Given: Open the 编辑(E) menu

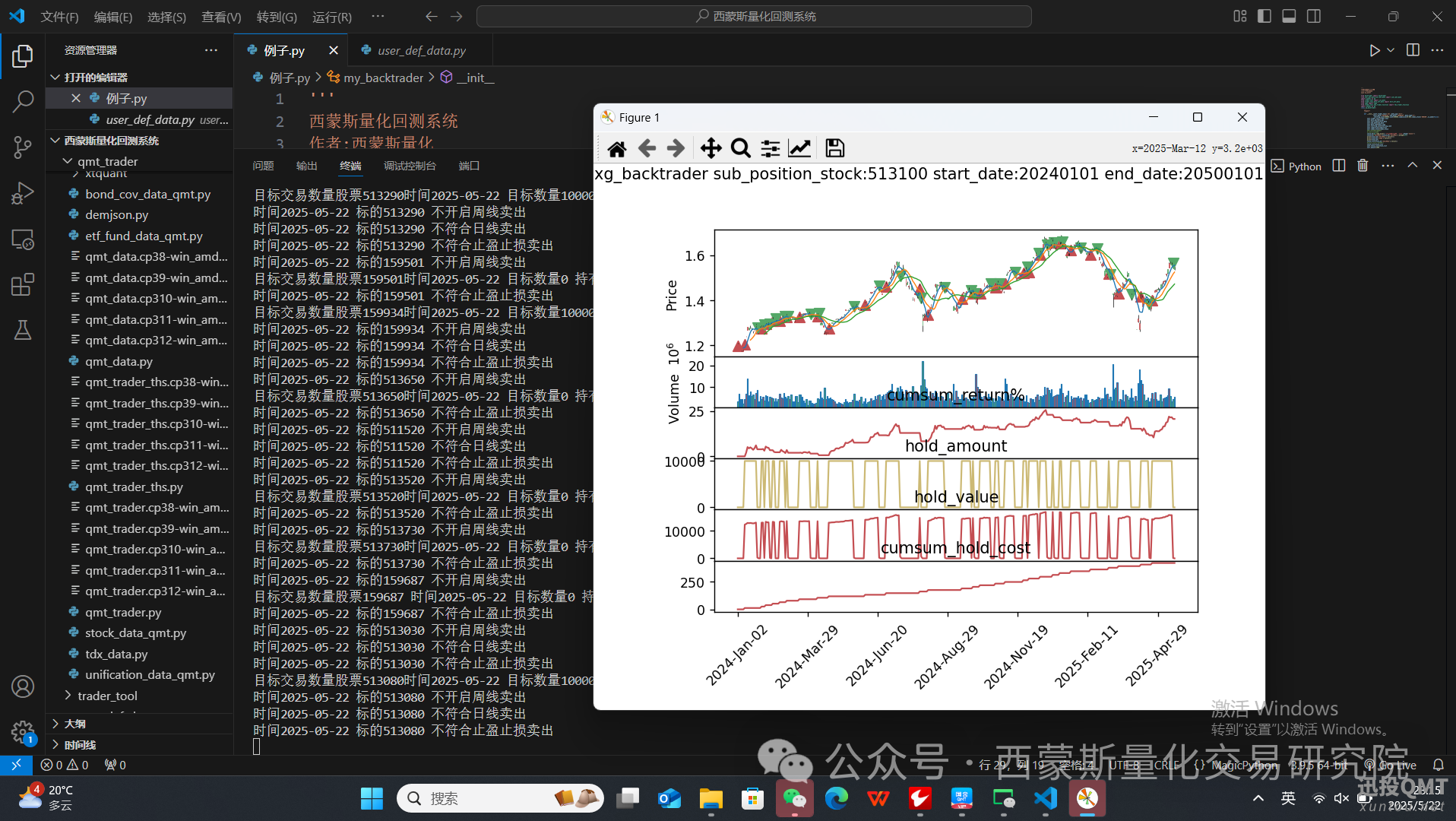Looking at the screenshot, I should click(x=112, y=17).
